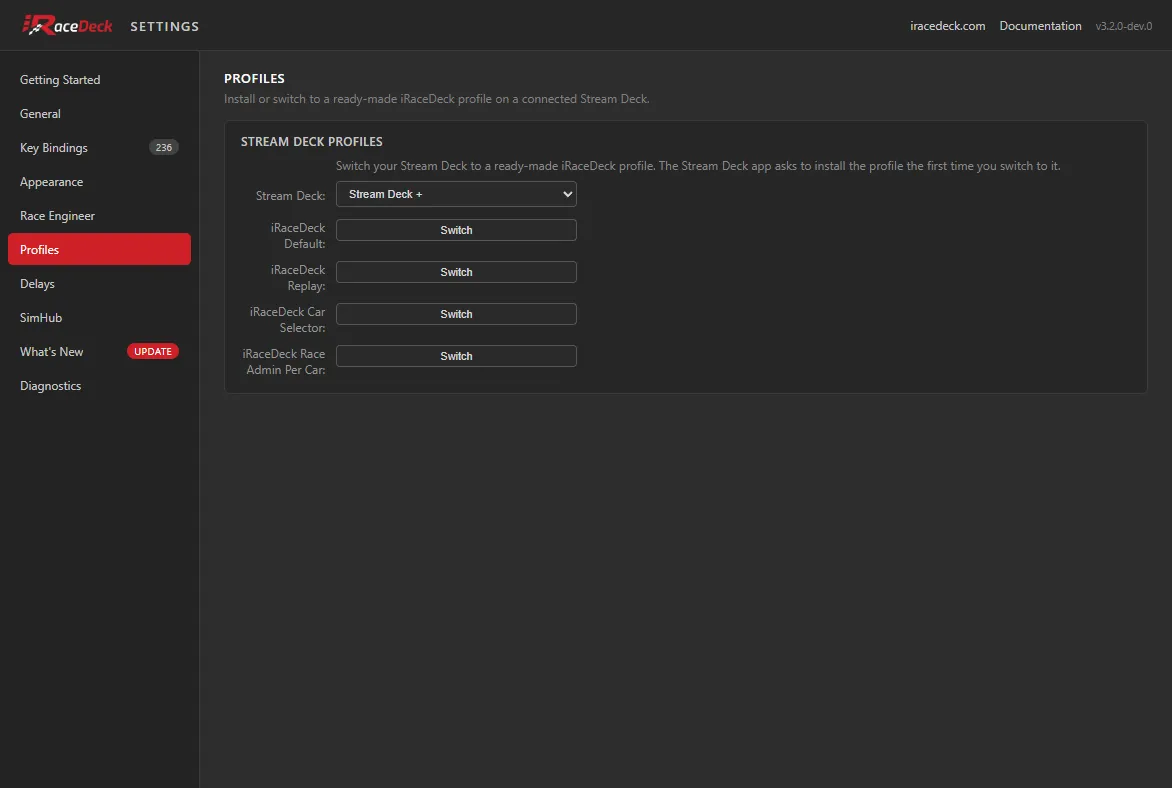Click the v3.2.0-dev.0 version text

click(1123, 26)
